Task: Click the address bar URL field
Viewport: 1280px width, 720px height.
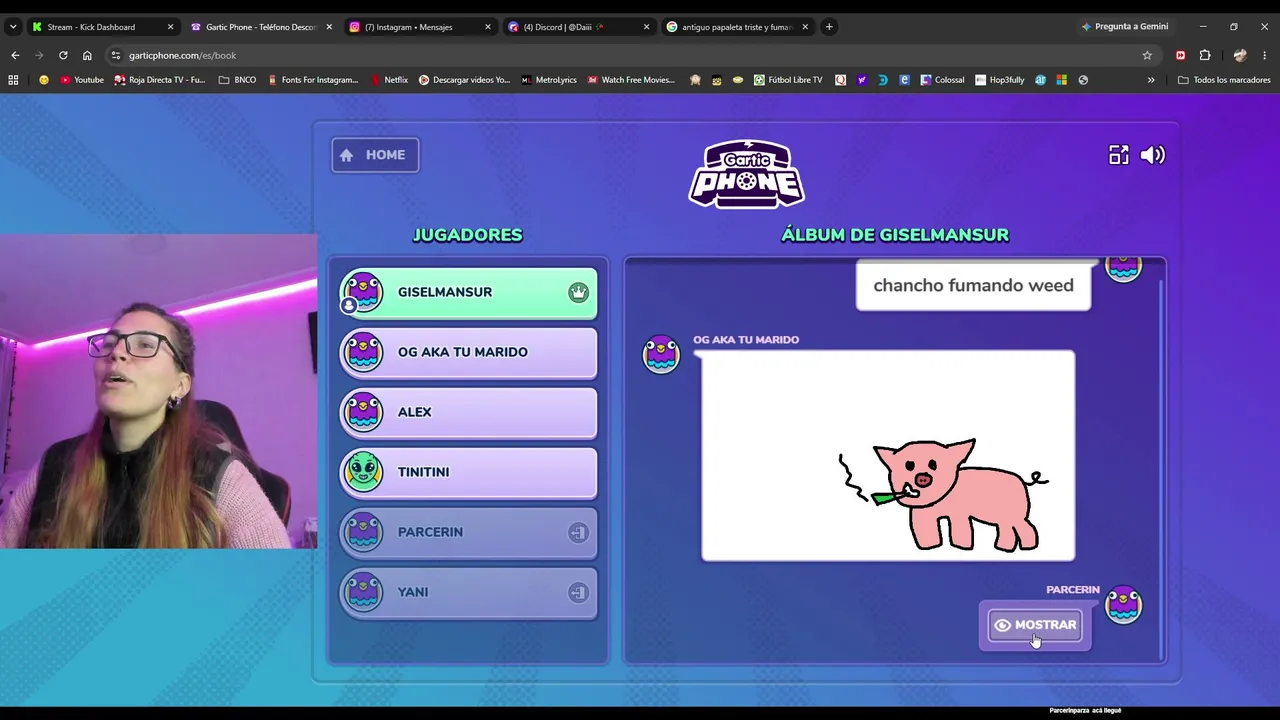Action: click(x=630, y=55)
